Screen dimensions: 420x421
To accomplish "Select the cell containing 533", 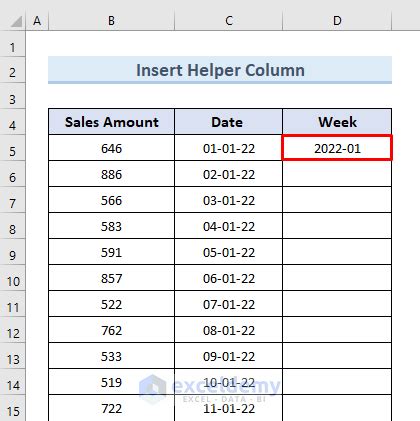I will 111,356.
